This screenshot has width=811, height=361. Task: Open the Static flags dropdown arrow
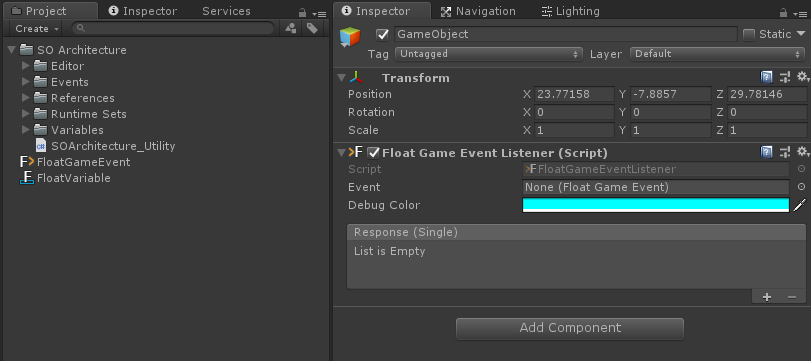point(801,35)
